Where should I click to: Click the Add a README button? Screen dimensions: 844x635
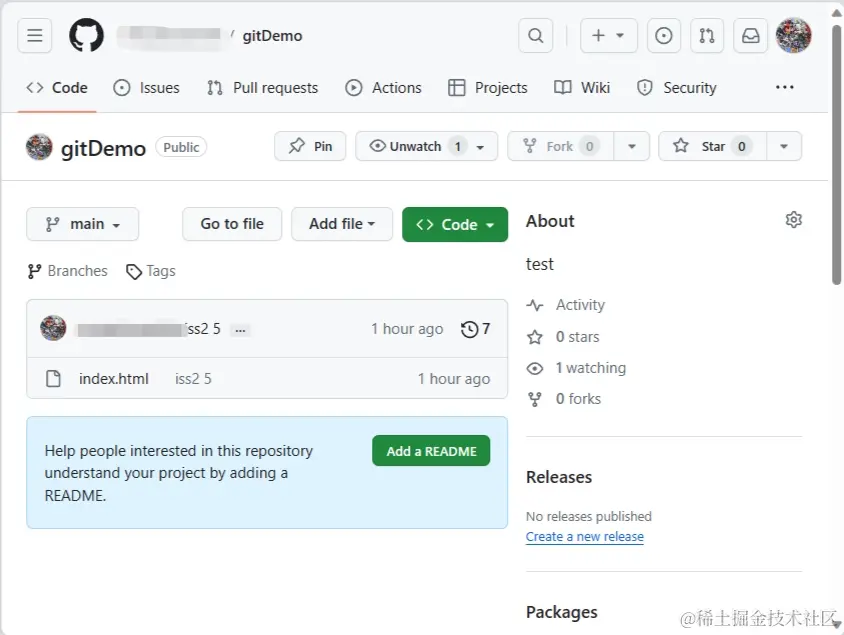pyautogui.click(x=431, y=451)
